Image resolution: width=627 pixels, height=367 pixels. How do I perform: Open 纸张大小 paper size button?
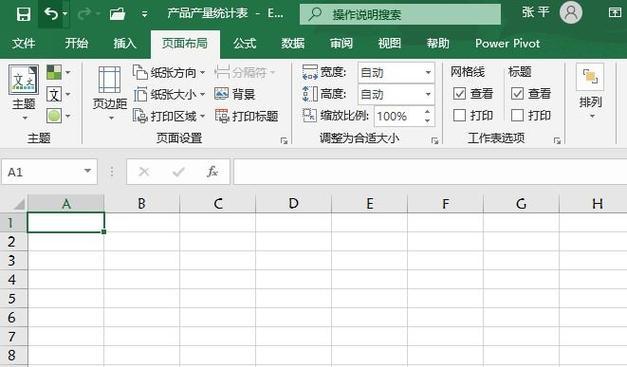tap(169, 94)
